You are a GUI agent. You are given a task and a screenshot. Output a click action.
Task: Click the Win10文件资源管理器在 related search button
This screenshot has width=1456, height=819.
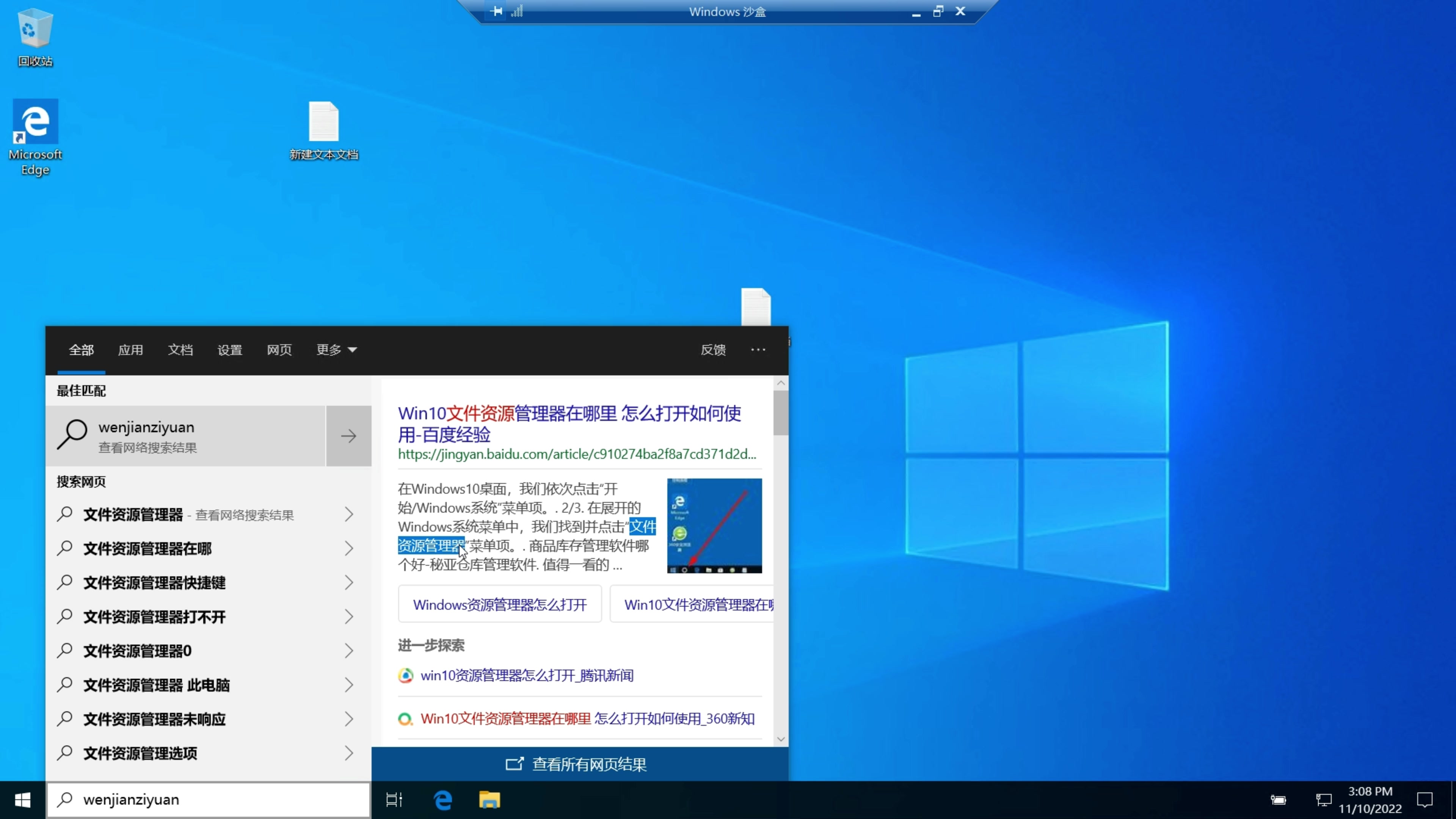click(692, 605)
